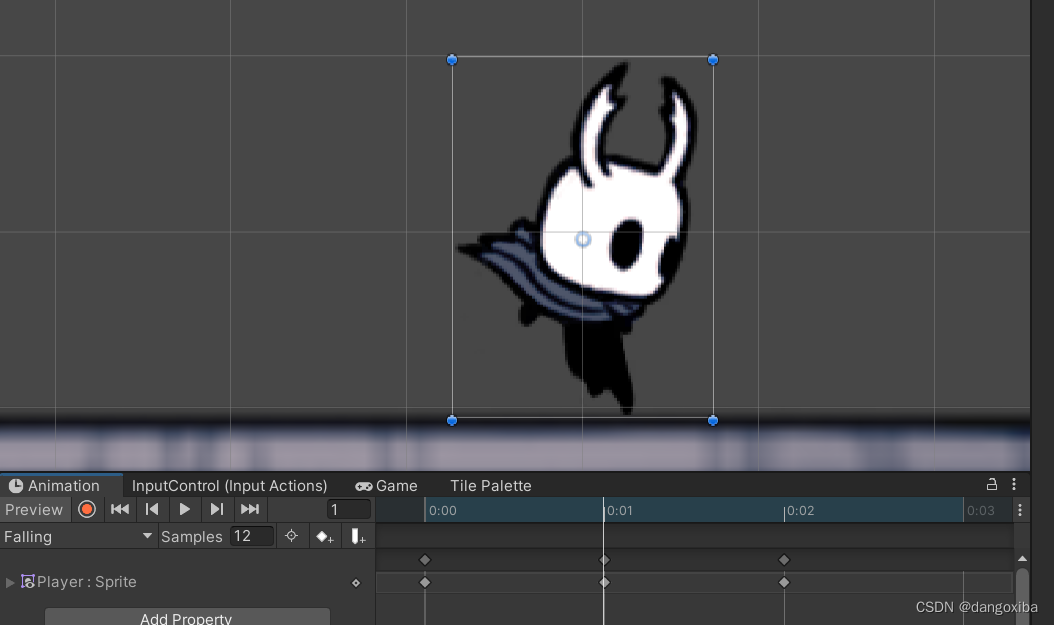Viewport: 1054px width, 625px height.
Task: Toggle Preview mode in Animation window
Action: pos(34,509)
